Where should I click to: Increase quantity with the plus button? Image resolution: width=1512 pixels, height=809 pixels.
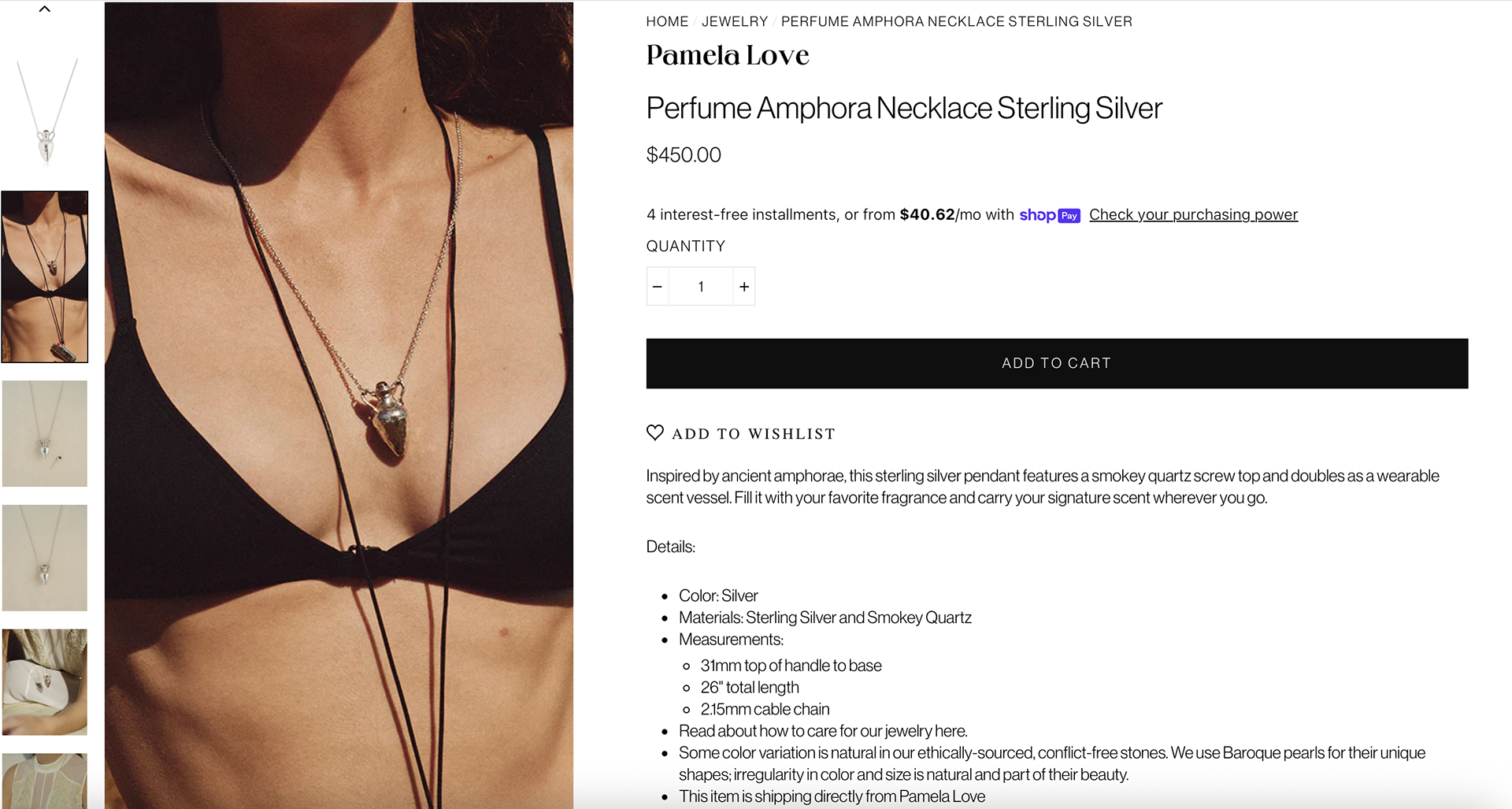coord(744,287)
